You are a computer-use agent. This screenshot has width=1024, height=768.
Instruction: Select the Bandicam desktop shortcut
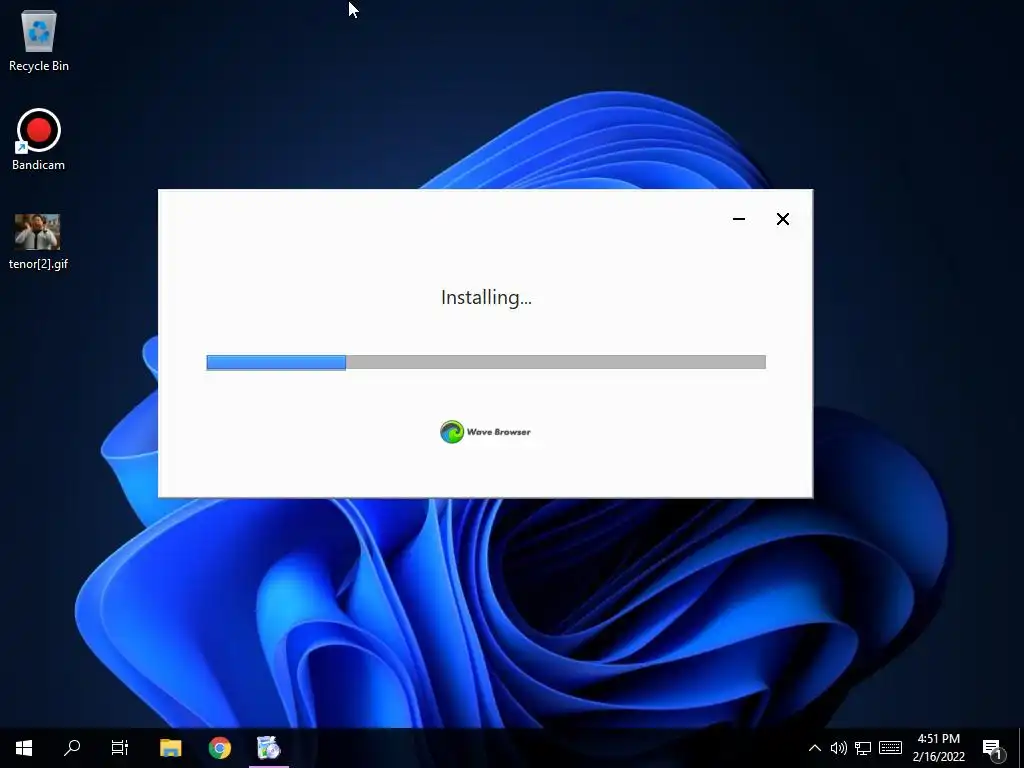tap(39, 140)
